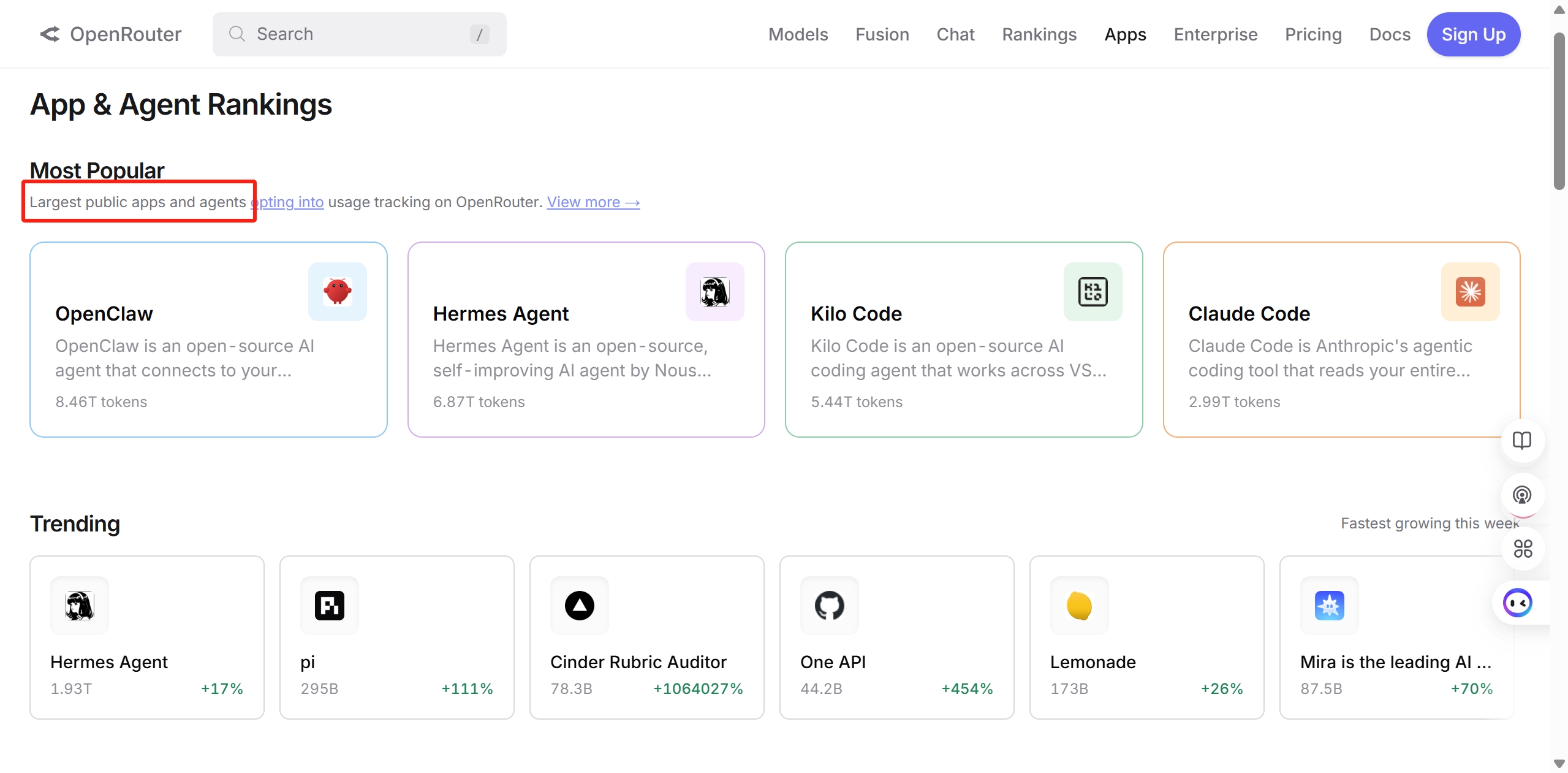Open the Hermes Agent icon in Most Popular
Image resolution: width=1568 pixels, height=773 pixels.
(x=715, y=292)
